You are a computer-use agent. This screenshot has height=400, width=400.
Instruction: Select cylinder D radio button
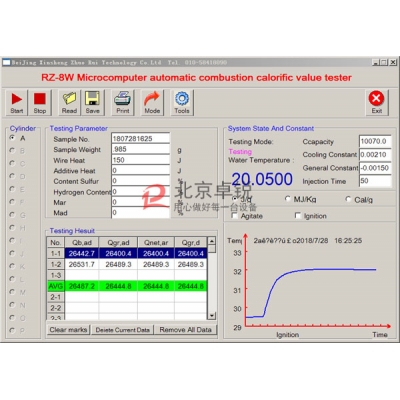click(13, 176)
